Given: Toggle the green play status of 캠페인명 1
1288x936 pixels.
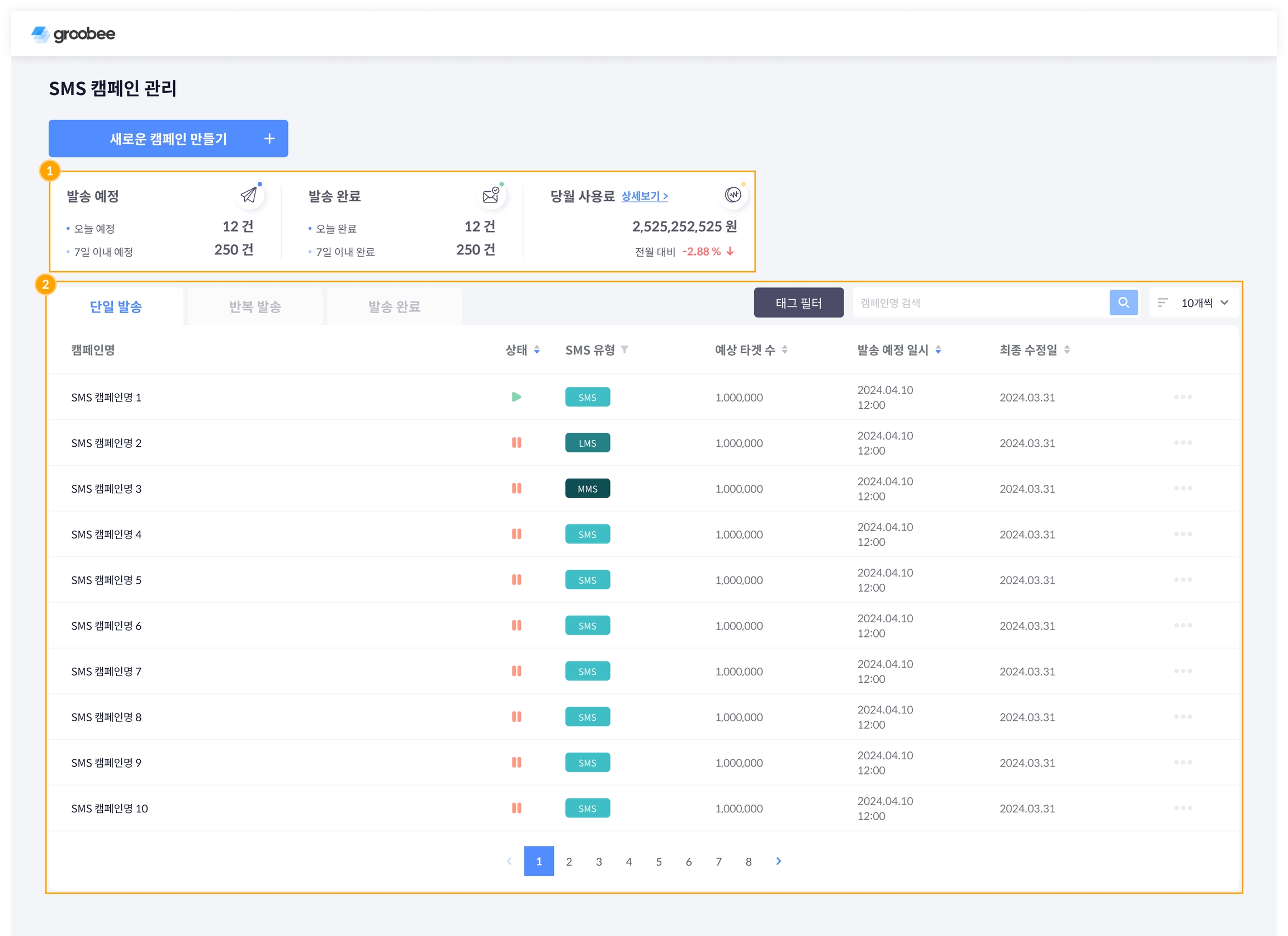Looking at the screenshot, I should coord(516,397).
